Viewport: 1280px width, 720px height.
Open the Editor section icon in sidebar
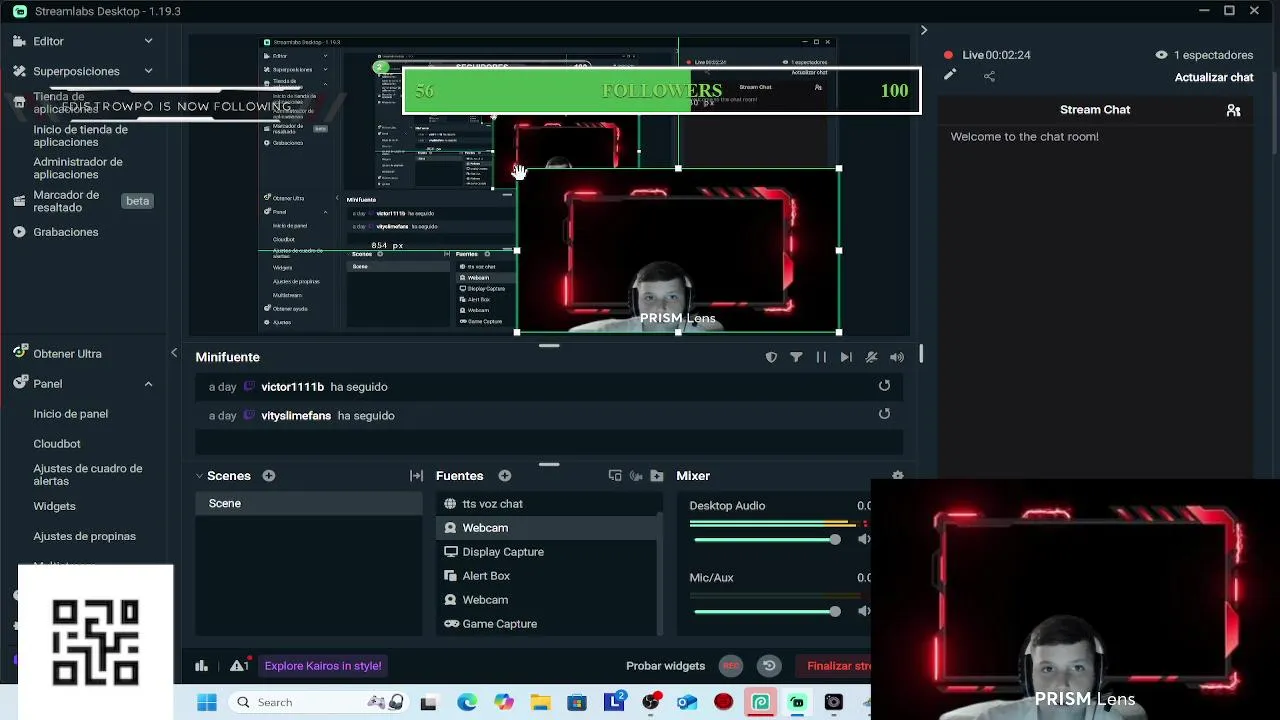(x=19, y=41)
